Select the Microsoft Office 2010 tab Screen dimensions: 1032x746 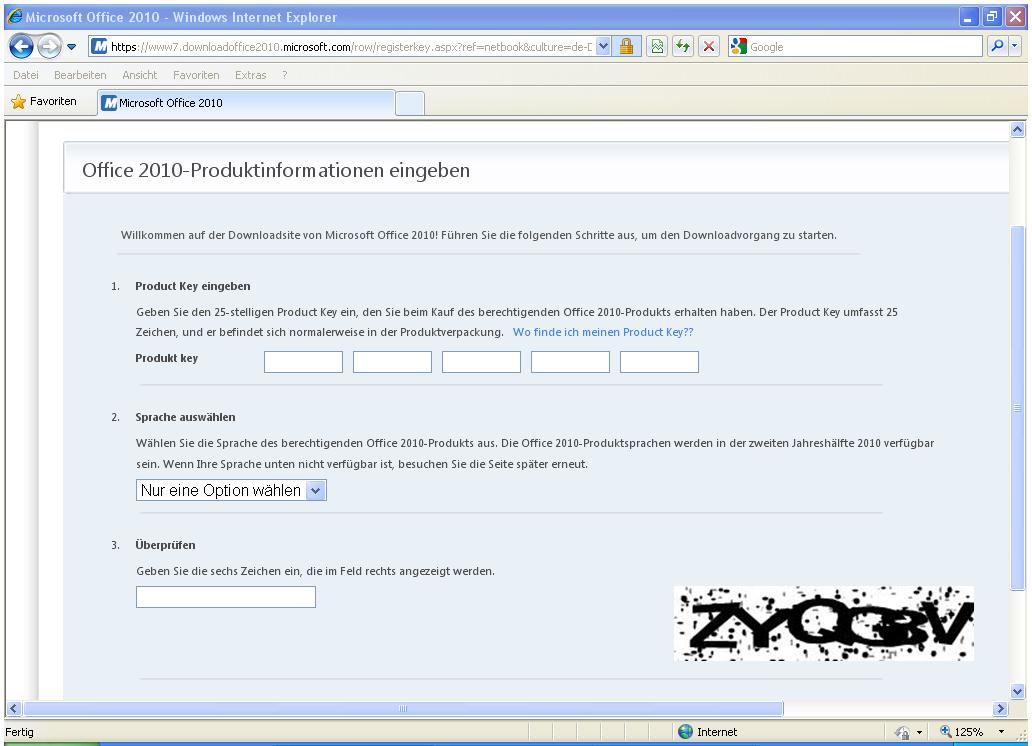[246, 103]
